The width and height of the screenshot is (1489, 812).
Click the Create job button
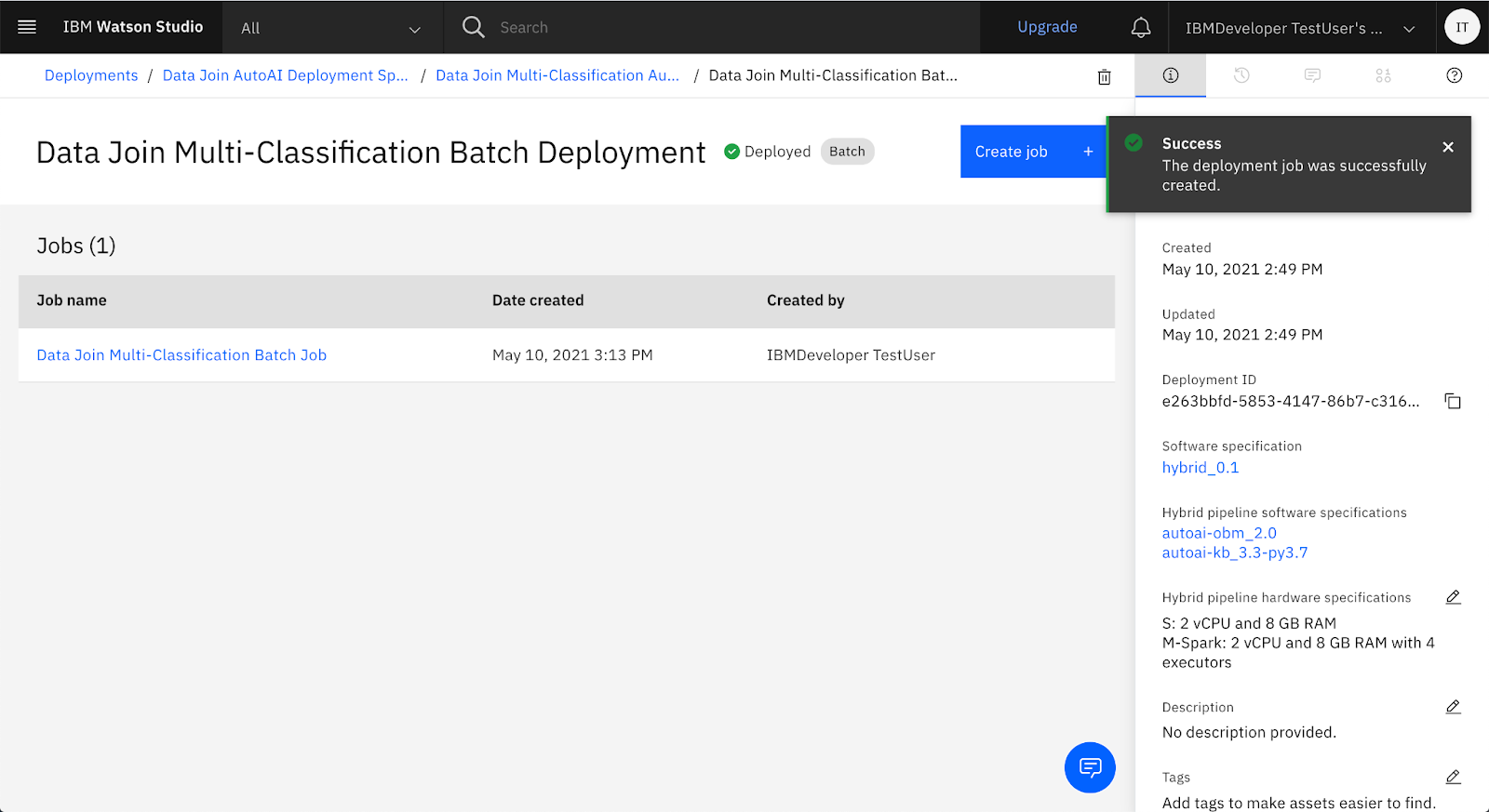tap(1033, 152)
